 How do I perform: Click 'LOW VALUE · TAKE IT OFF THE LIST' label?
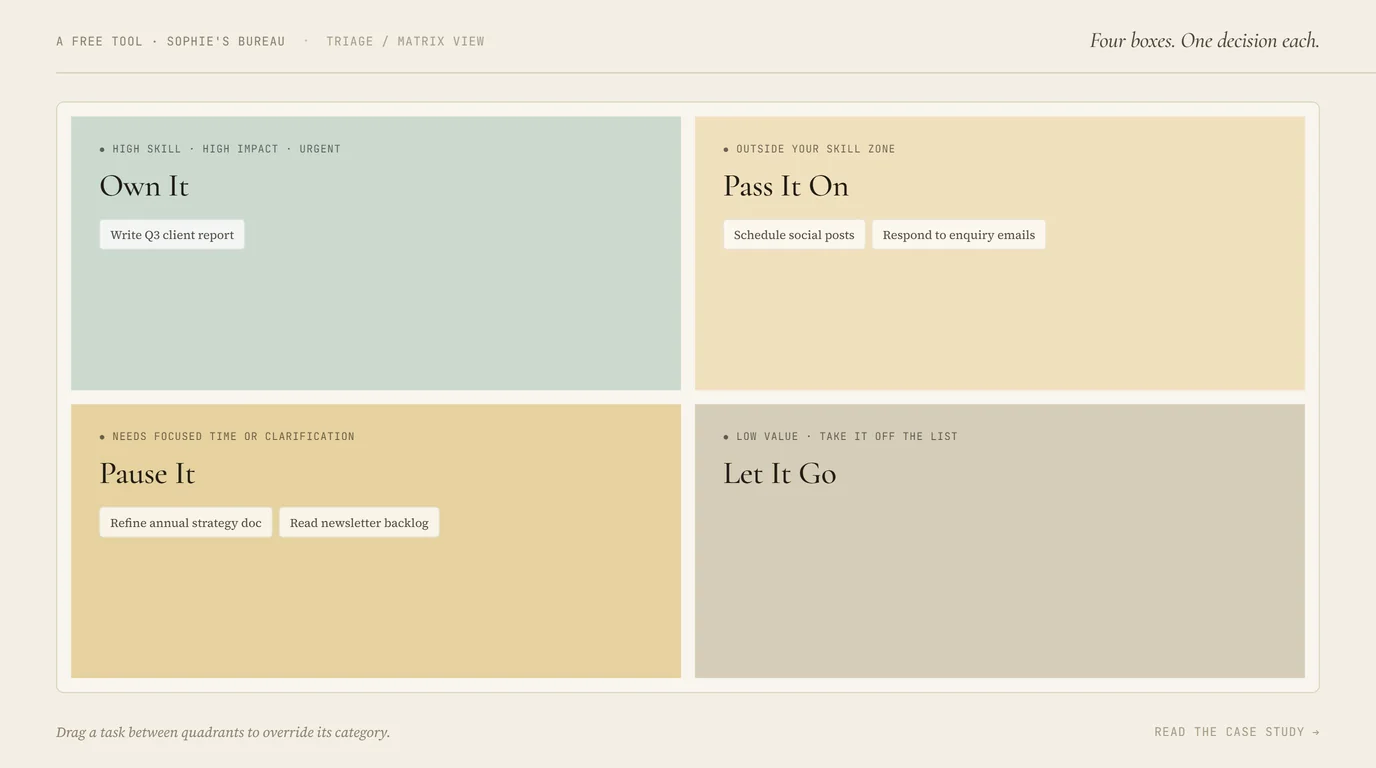click(847, 437)
